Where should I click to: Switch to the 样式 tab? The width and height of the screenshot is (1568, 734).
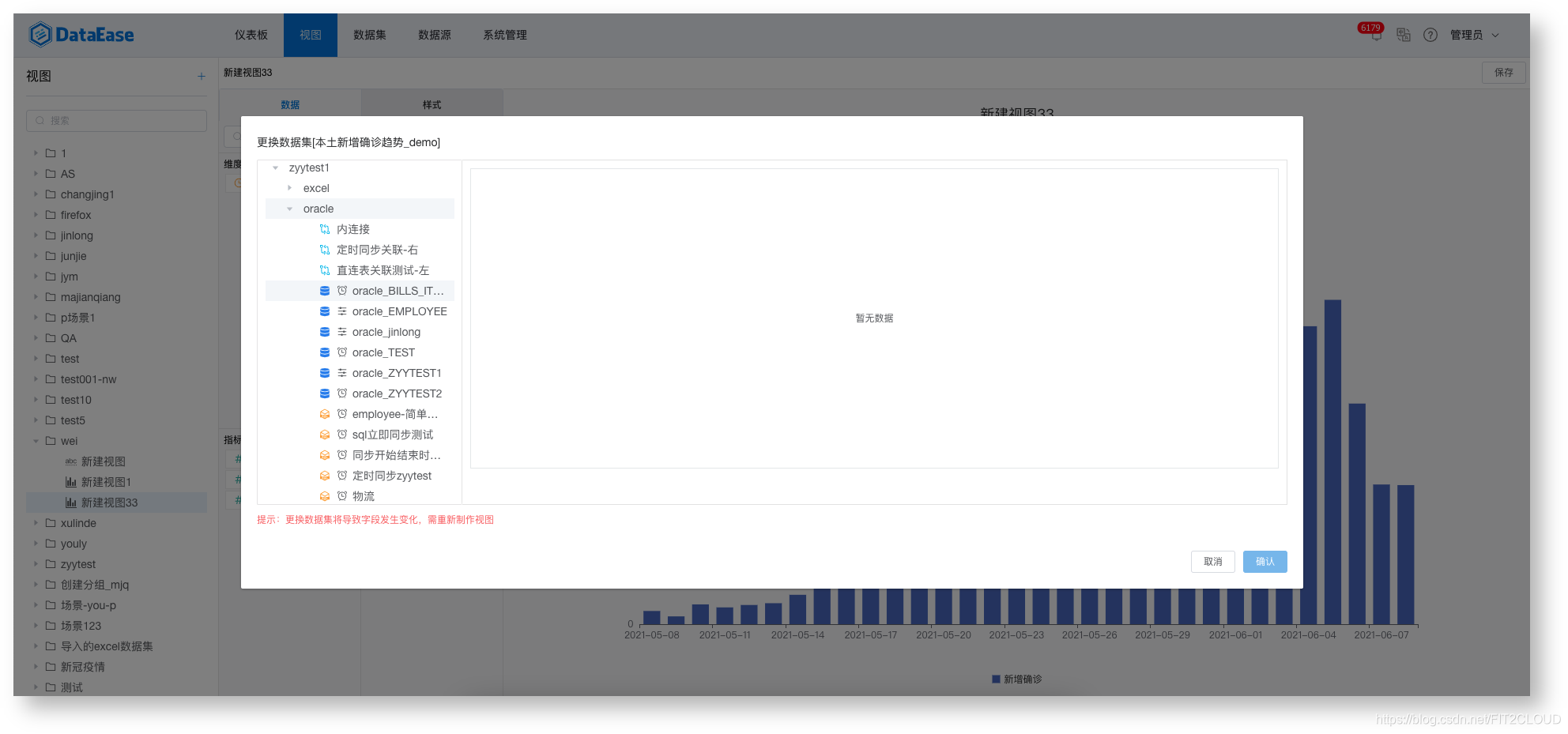[432, 104]
